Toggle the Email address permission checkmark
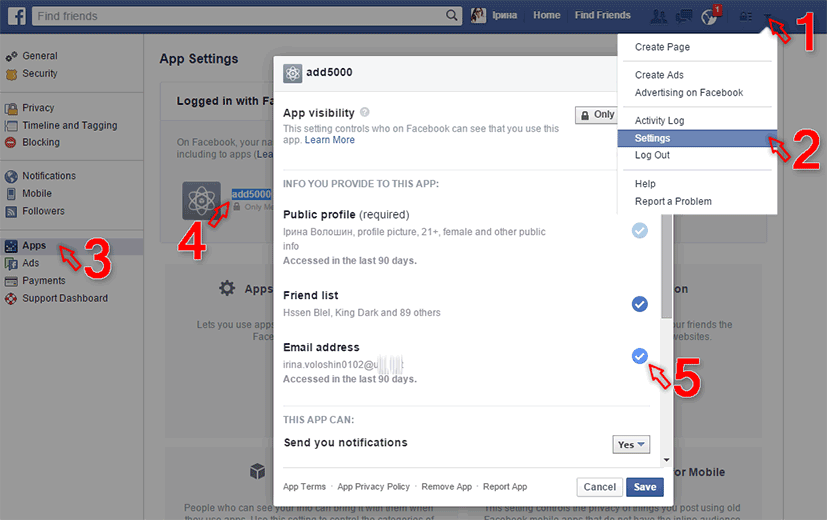 pos(640,356)
